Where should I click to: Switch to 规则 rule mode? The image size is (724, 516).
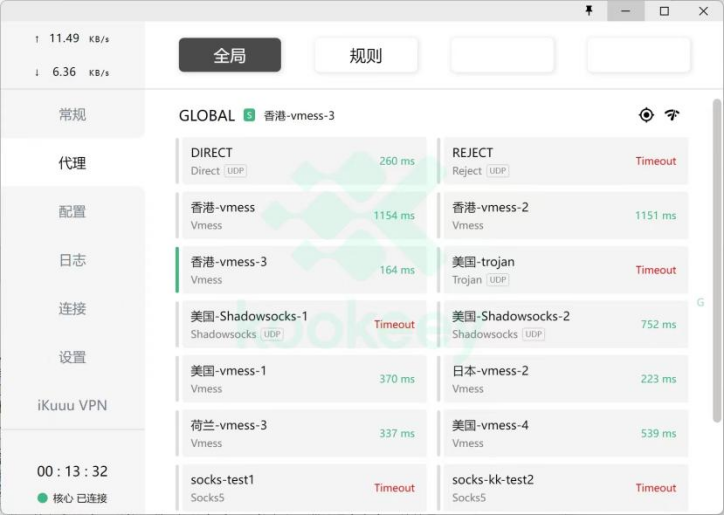click(x=366, y=55)
